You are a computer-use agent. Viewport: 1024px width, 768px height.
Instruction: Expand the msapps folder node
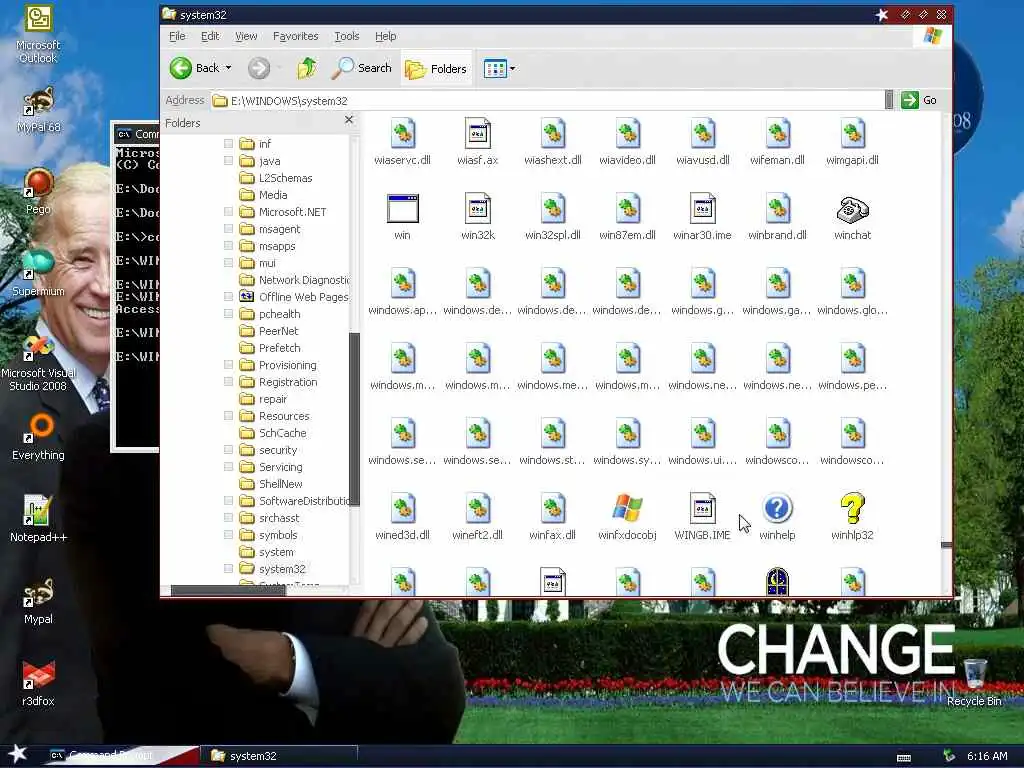point(229,246)
